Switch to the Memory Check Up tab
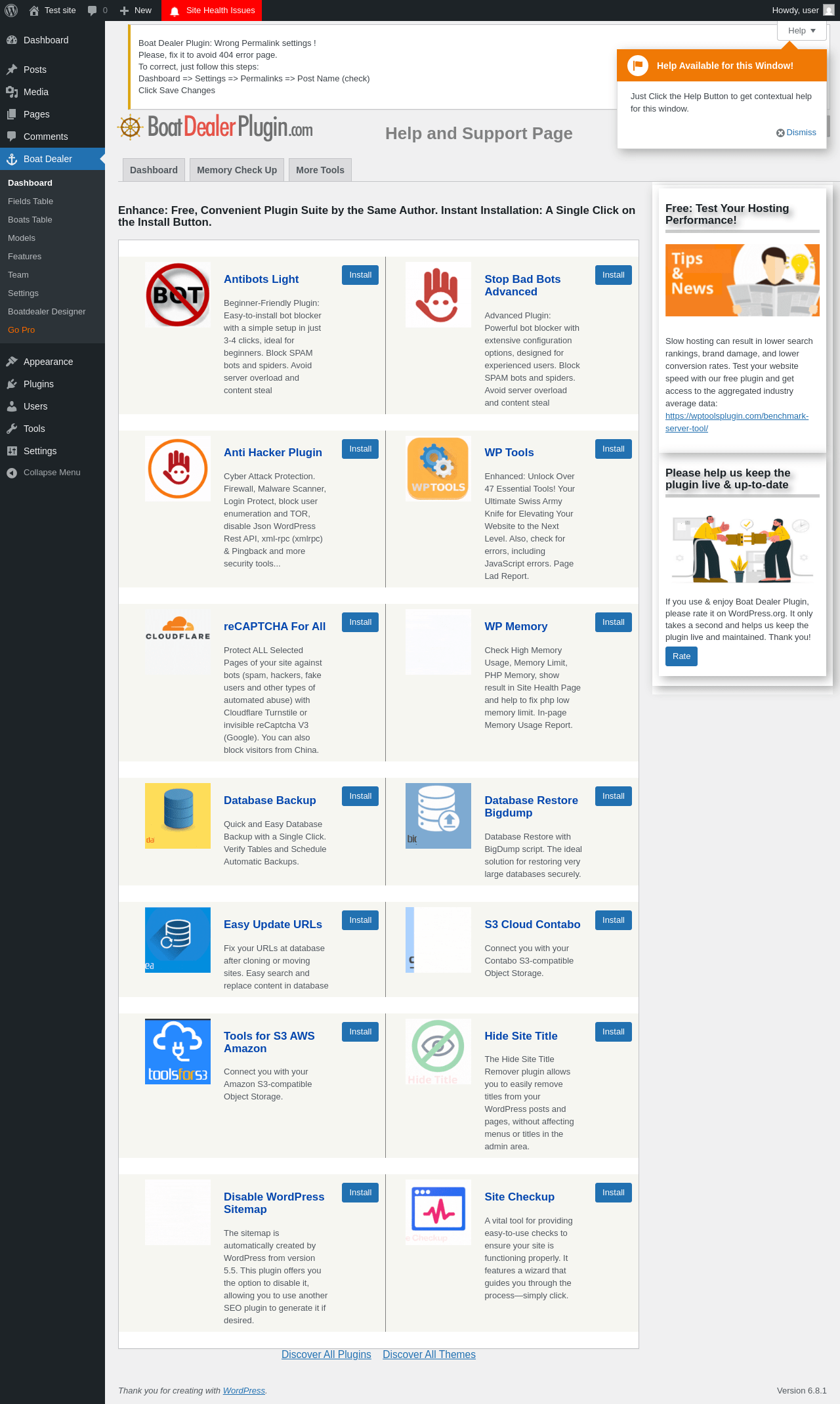840x1404 pixels. point(237,170)
